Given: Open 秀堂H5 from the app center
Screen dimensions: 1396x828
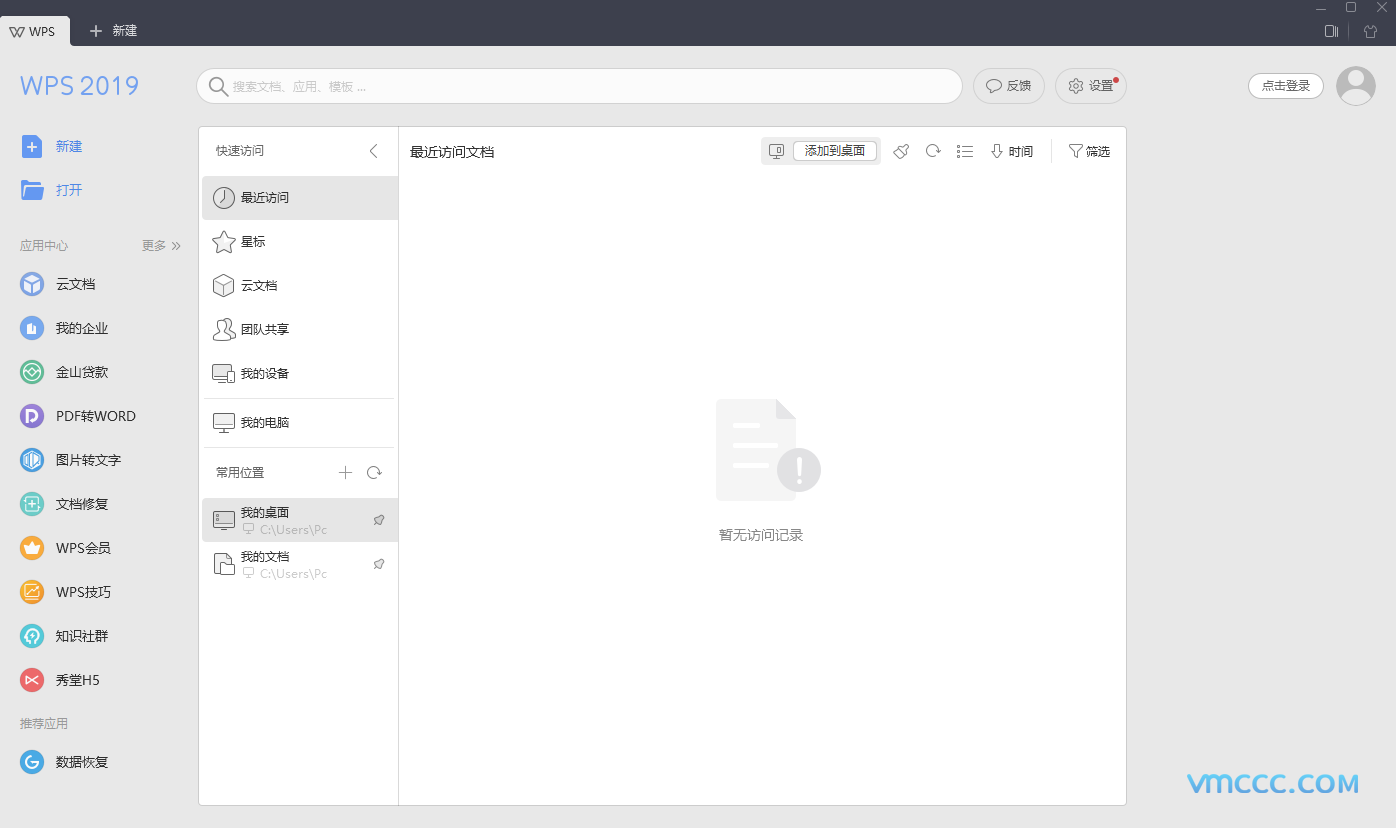Looking at the screenshot, I should point(75,679).
